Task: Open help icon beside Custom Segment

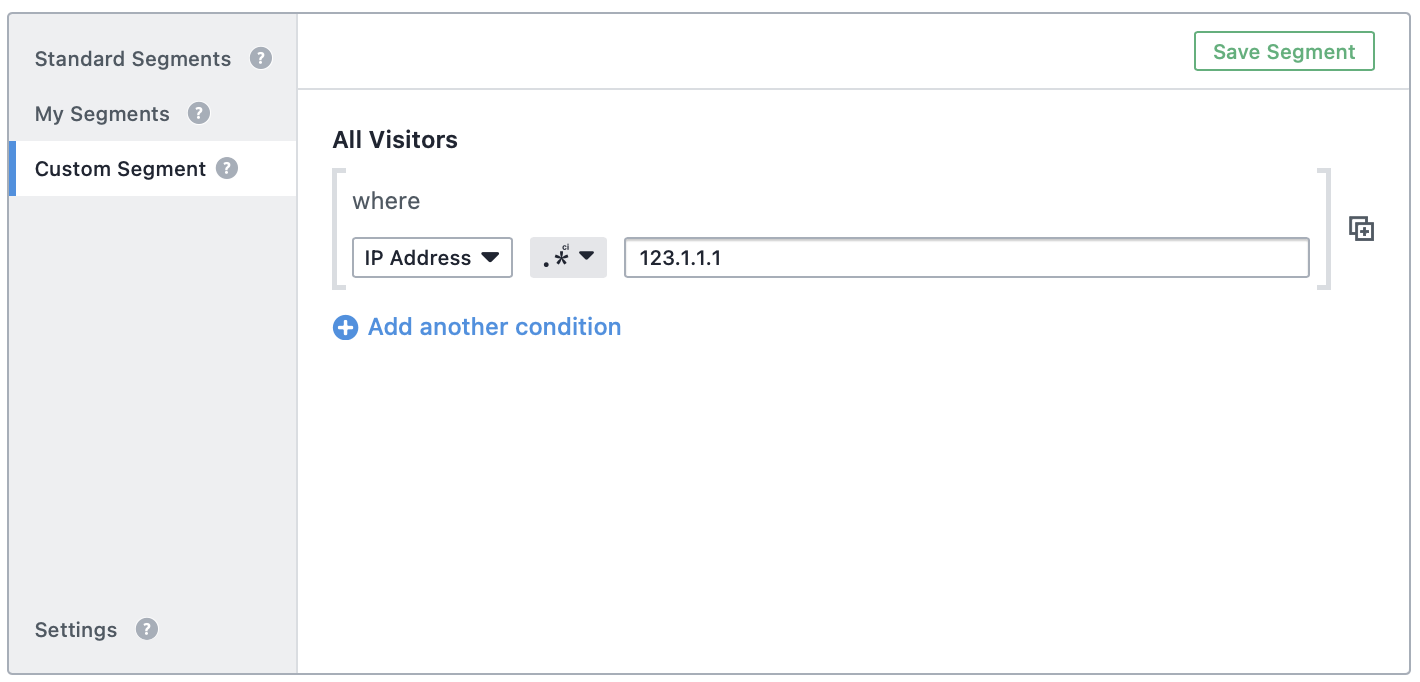Action: pos(227,168)
